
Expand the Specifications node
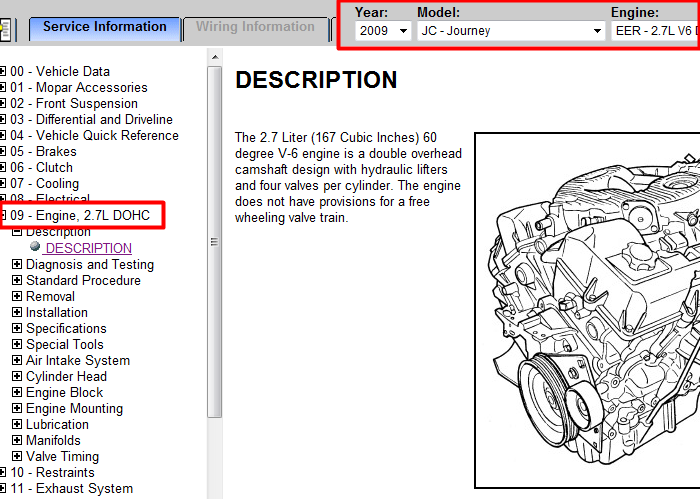[x=17, y=329]
